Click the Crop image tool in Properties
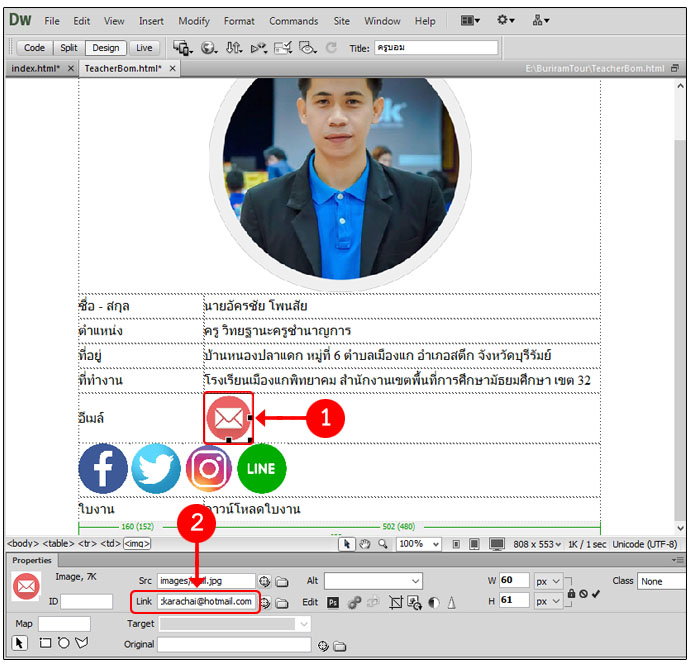The height and width of the screenshot is (667, 691). tap(397, 603)
